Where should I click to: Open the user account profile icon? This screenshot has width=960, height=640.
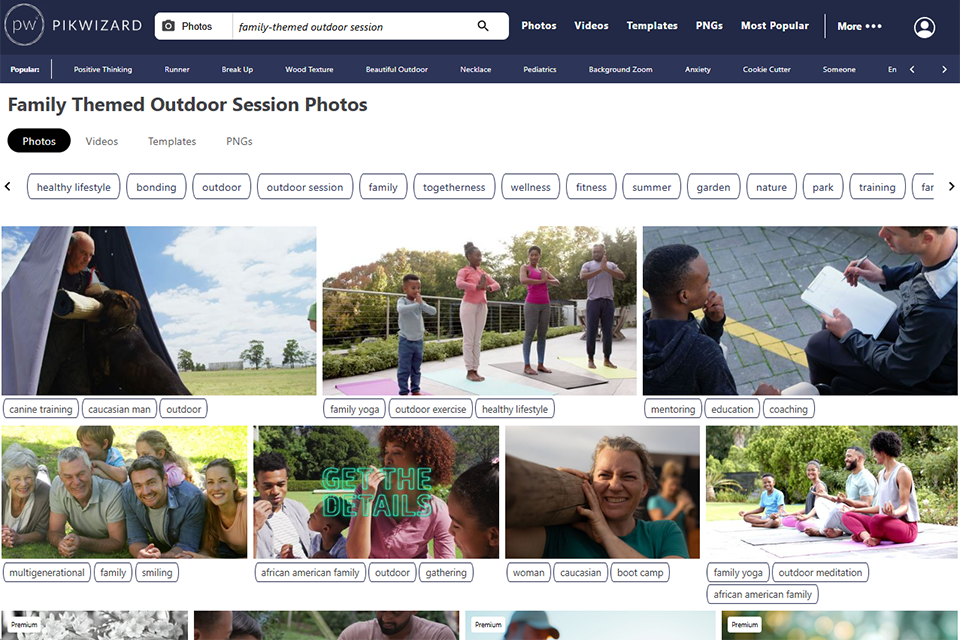click(924, 27)
